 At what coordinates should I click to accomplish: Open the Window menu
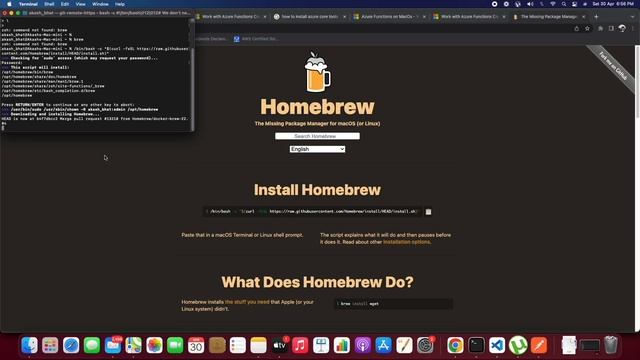click(x=100, y=4)
